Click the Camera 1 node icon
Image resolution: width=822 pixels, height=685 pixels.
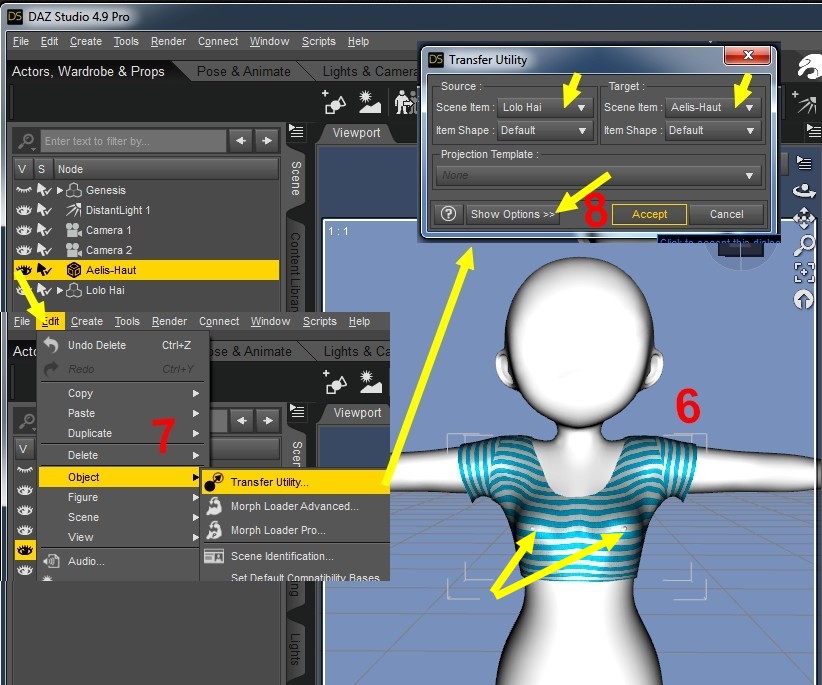click(x=73, y=230)
